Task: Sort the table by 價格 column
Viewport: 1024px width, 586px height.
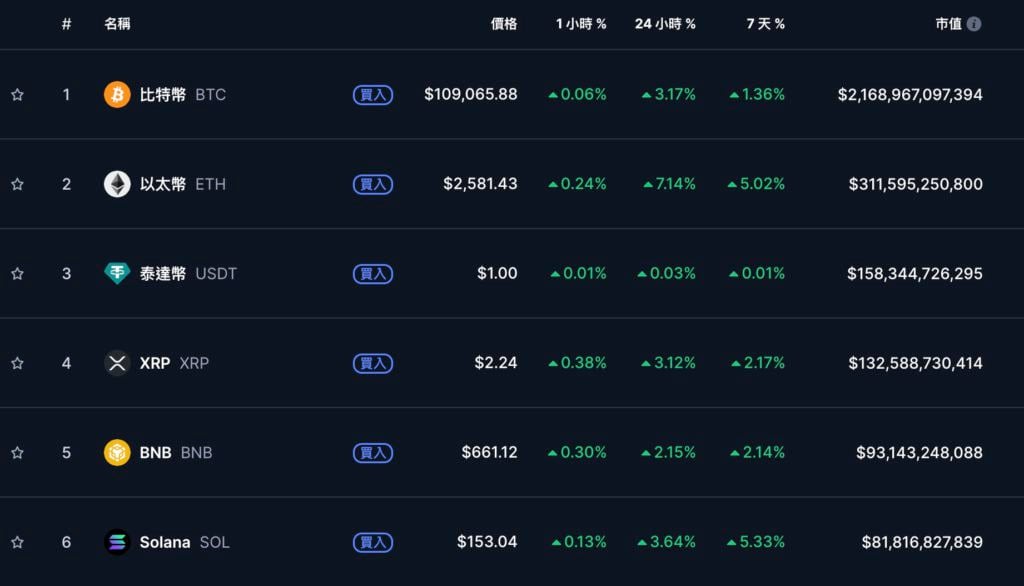Action: click(x=504, y=24)
